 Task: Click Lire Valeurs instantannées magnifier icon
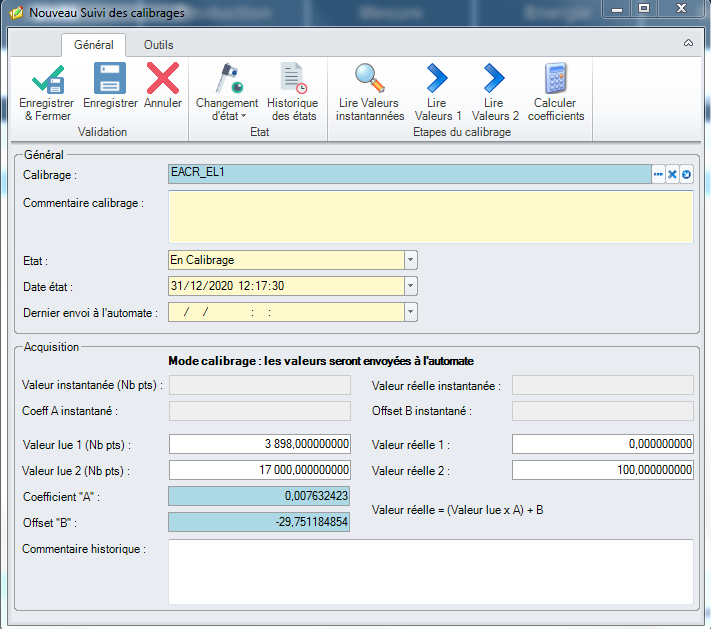pyautogui.click(x=369, y=79)
